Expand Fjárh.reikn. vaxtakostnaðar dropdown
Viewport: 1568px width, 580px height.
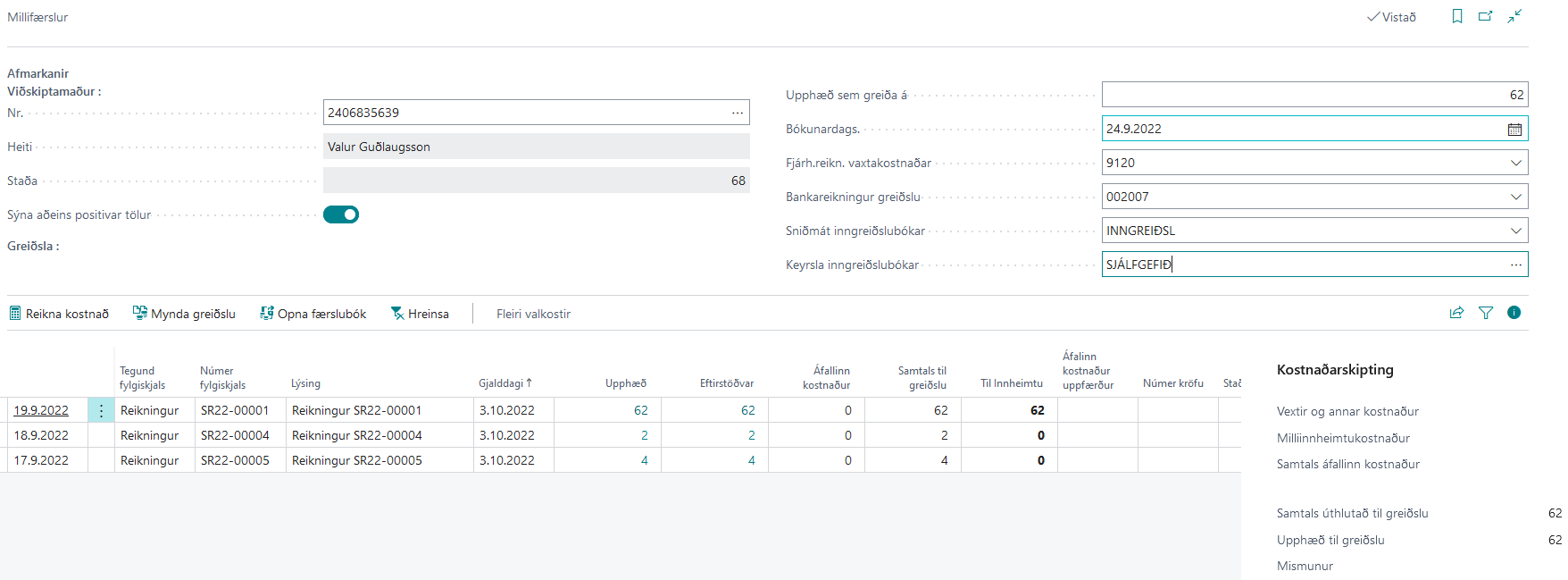point(1515,163)
